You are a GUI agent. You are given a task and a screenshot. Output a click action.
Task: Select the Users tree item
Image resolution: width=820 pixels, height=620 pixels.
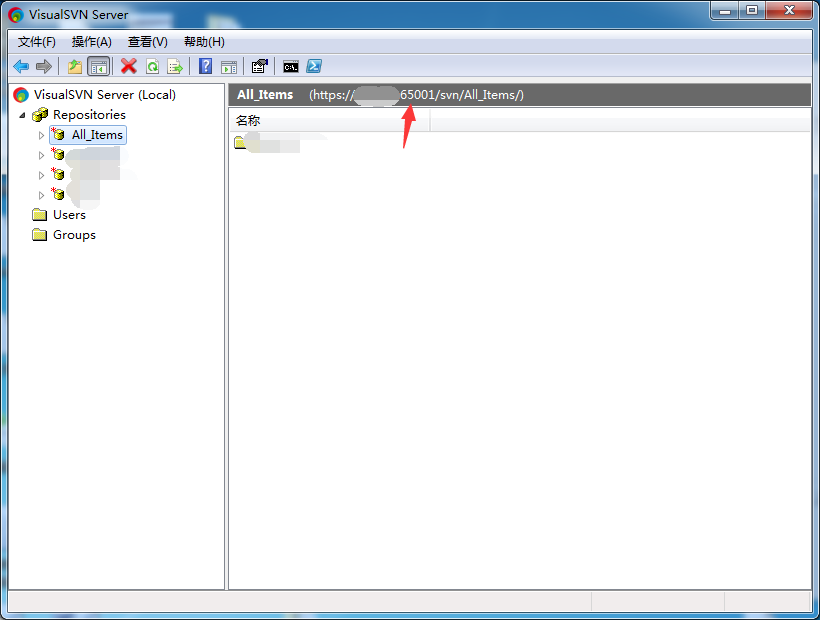coord(69,215)
